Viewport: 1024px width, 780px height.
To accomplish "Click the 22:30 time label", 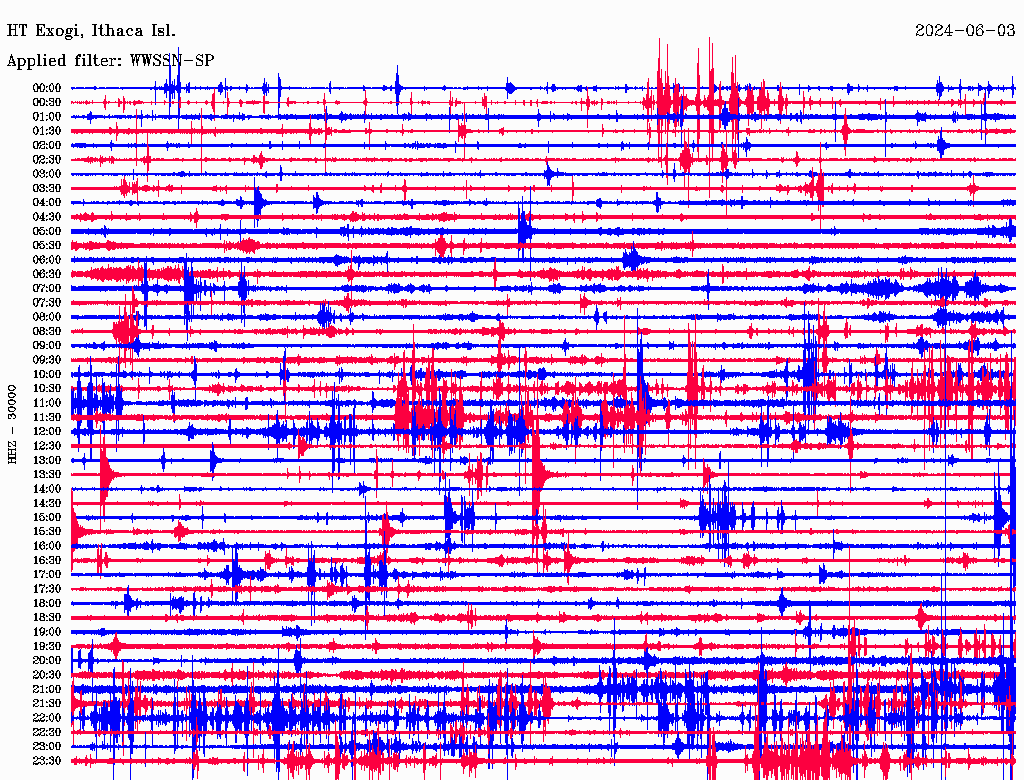I will pyautogui.click(x=47, y=732).
